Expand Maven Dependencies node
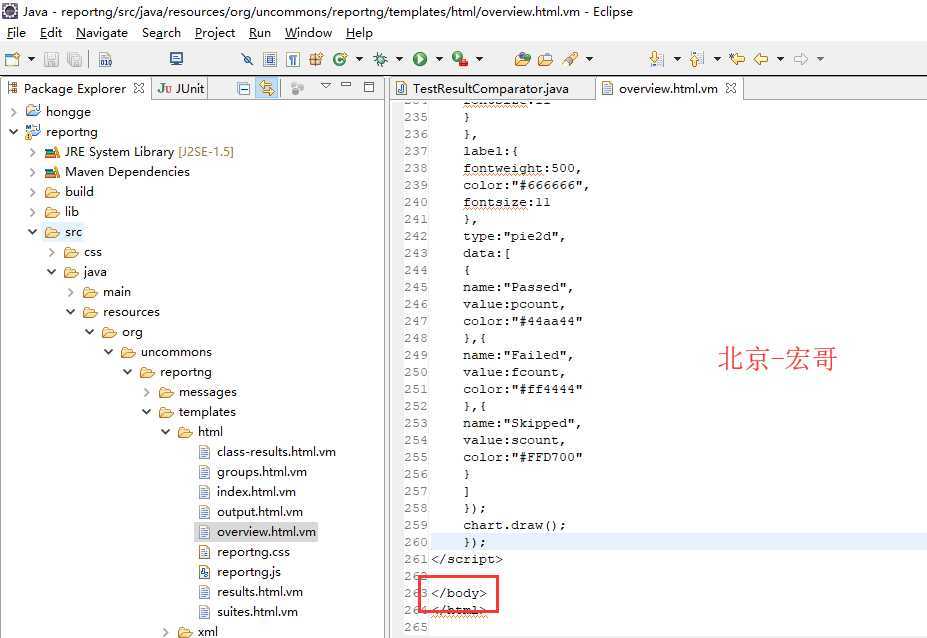Image resolution: width=927 pixels, height=638 pixels. [x=33, y=172]
